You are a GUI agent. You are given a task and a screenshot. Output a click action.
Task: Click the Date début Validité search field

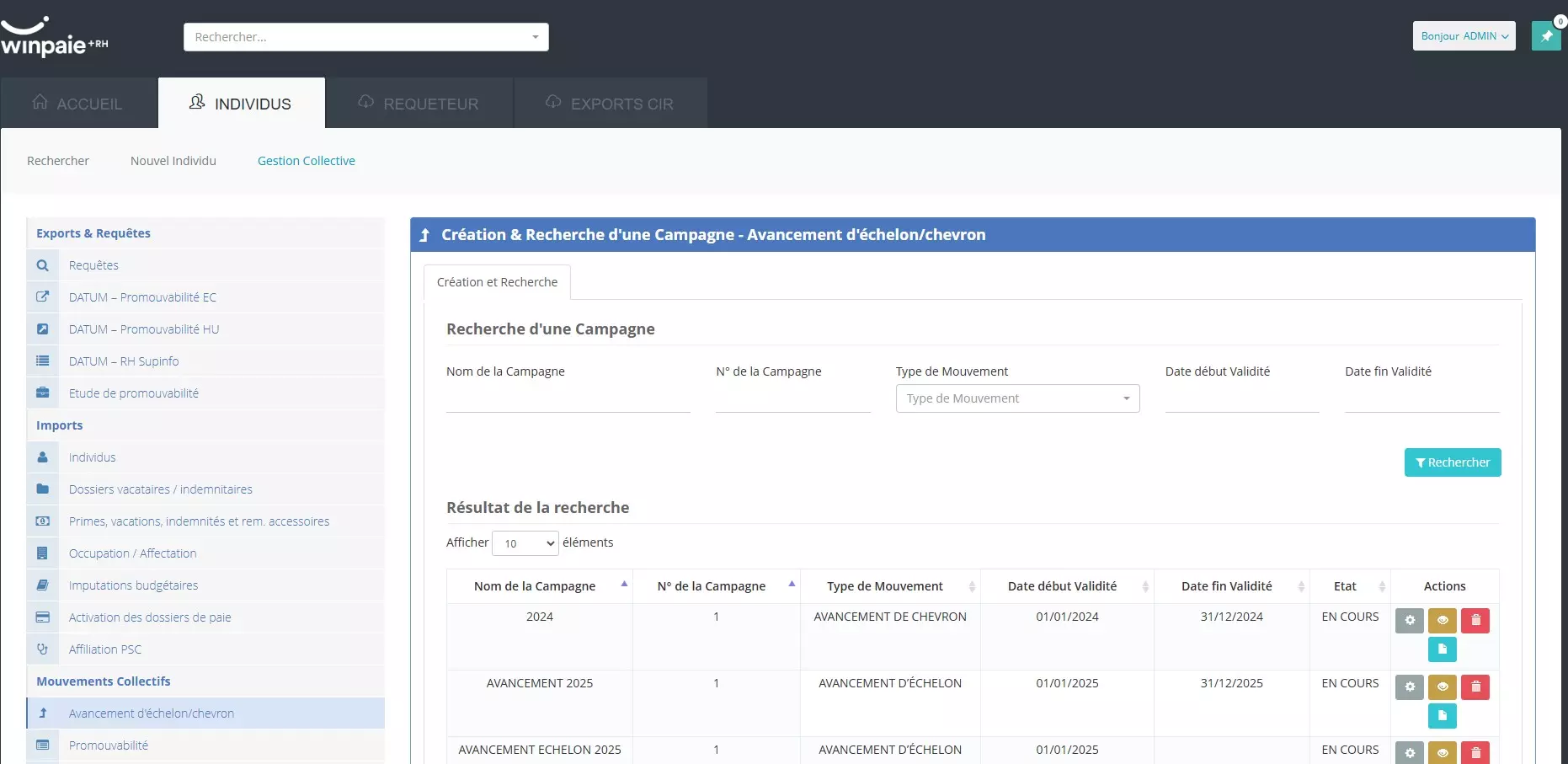click(x=1242, y=398)
